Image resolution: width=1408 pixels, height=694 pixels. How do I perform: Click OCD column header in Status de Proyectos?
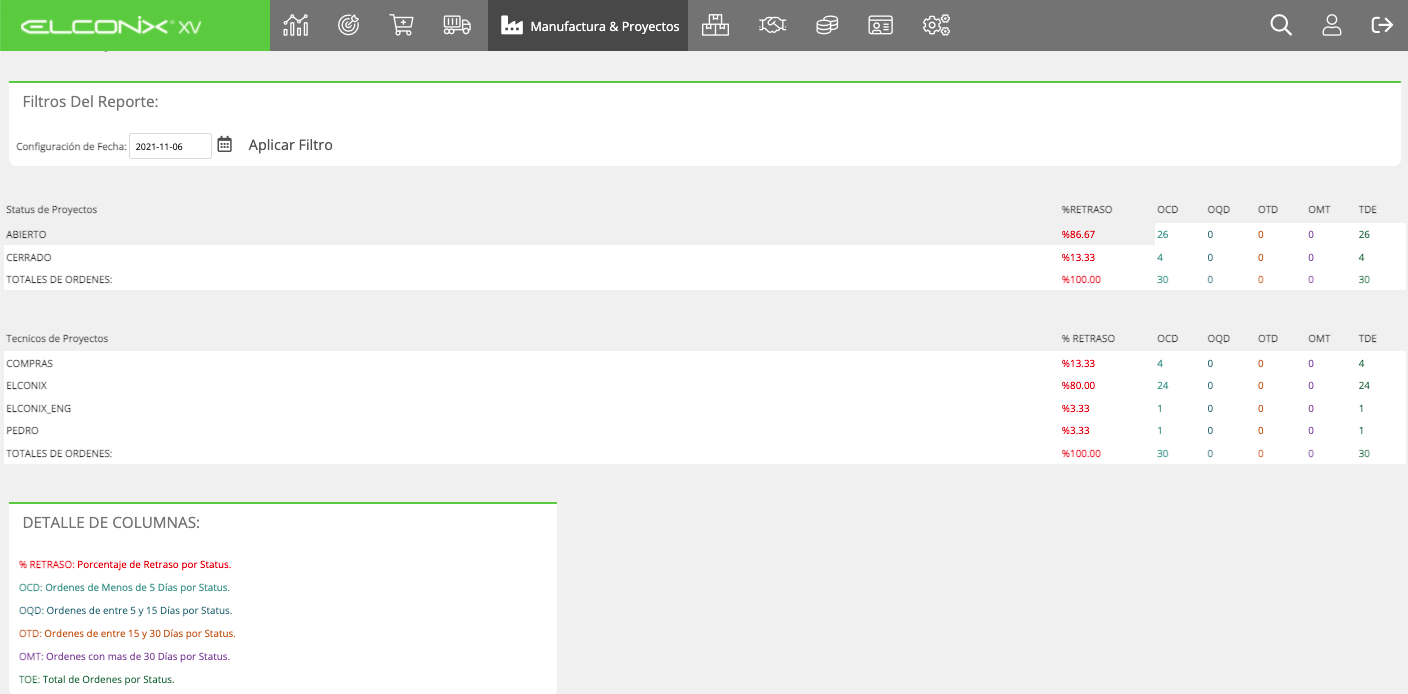(x=1168, y=209)
